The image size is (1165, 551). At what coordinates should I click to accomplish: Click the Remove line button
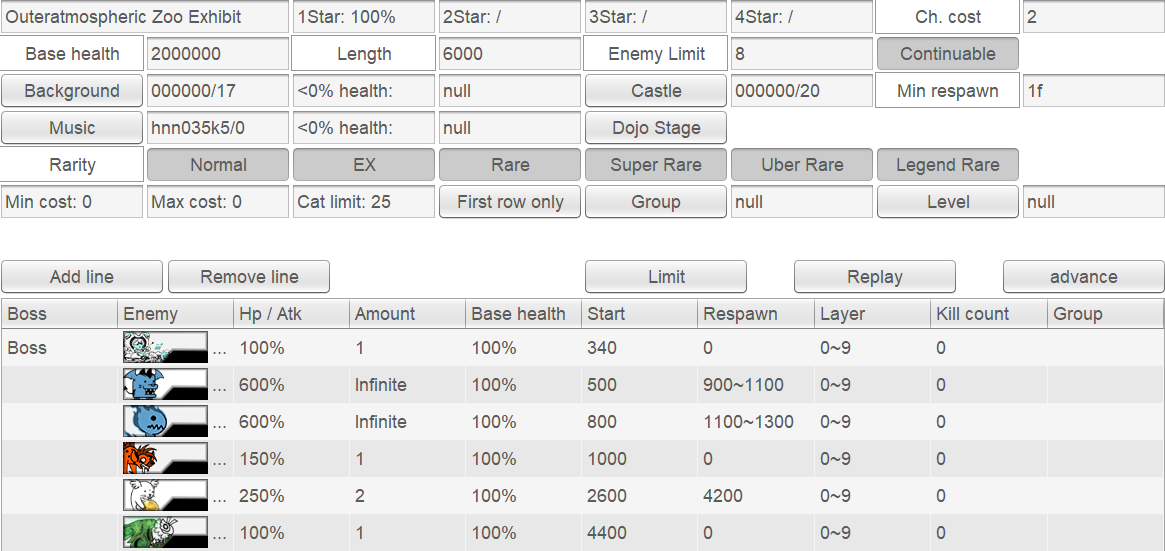(249, 277)
